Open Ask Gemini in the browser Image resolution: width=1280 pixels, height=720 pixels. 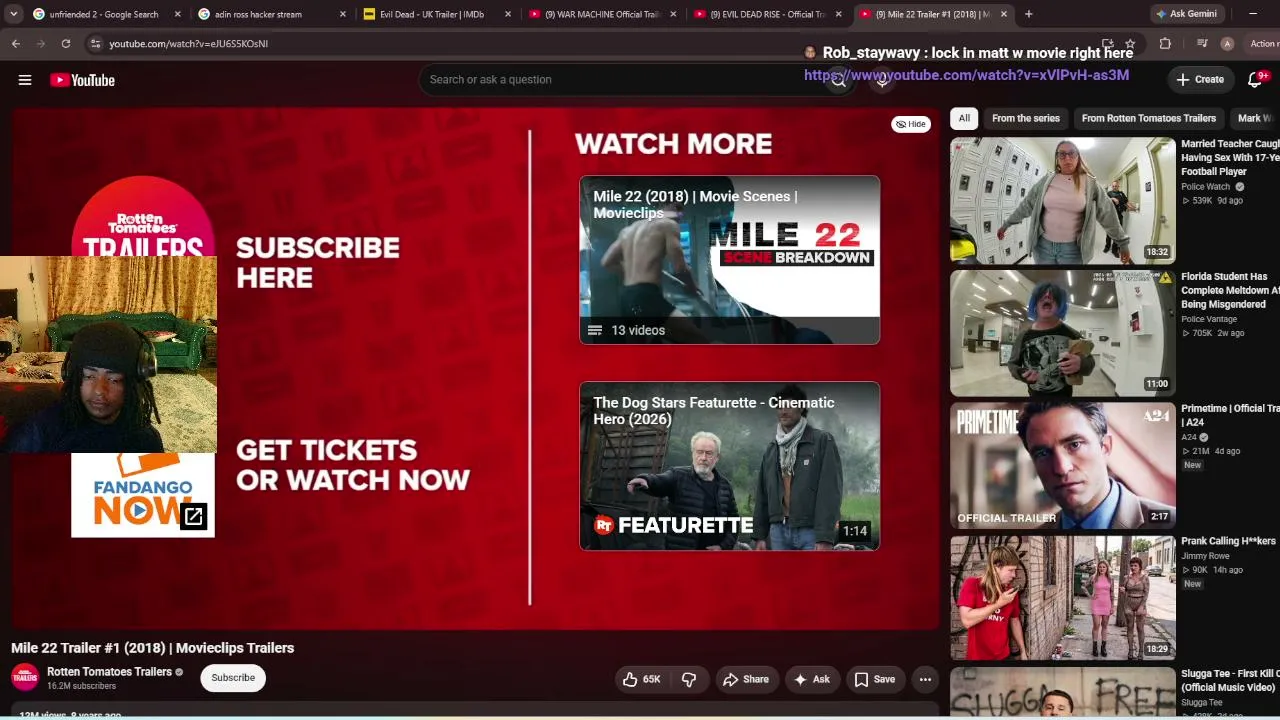tap(1186, 14)
